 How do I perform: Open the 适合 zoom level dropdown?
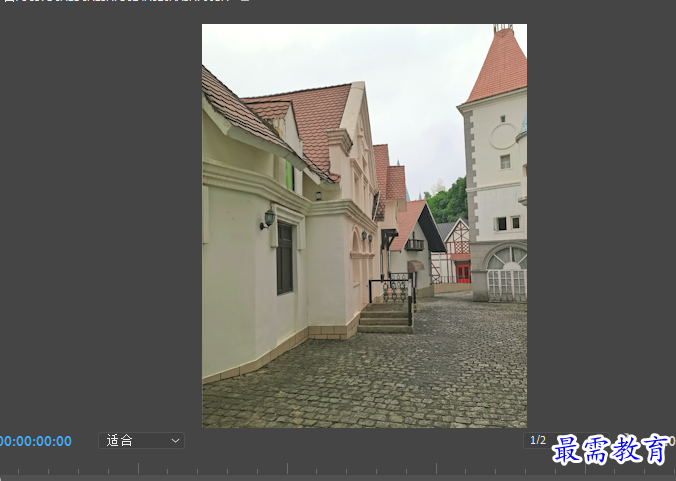(x=141, y=440)
